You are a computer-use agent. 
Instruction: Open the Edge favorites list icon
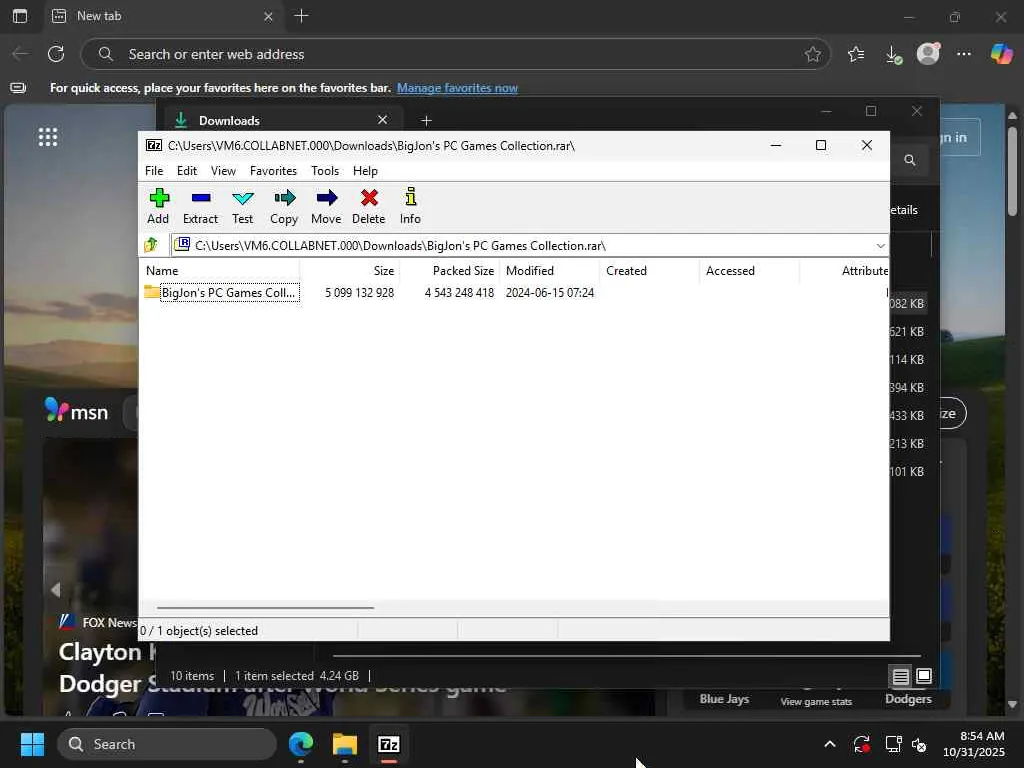tap(856, 54)
